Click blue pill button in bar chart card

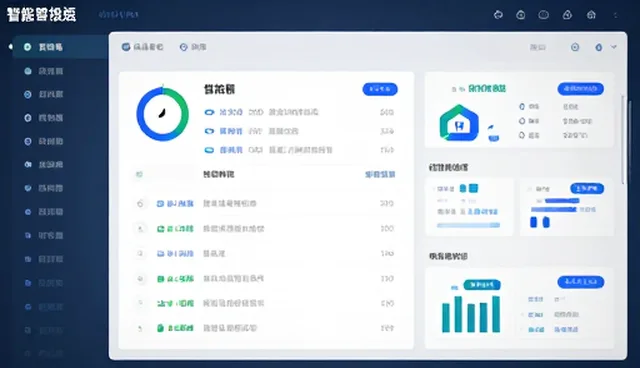point(580,282)
